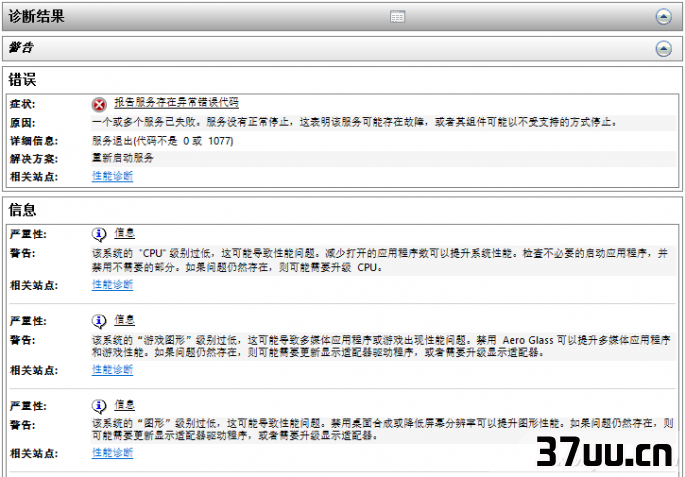Select the 重新启动服务 solution text
This screenshot has height=477, width=685.
click(x=123, y=158)
